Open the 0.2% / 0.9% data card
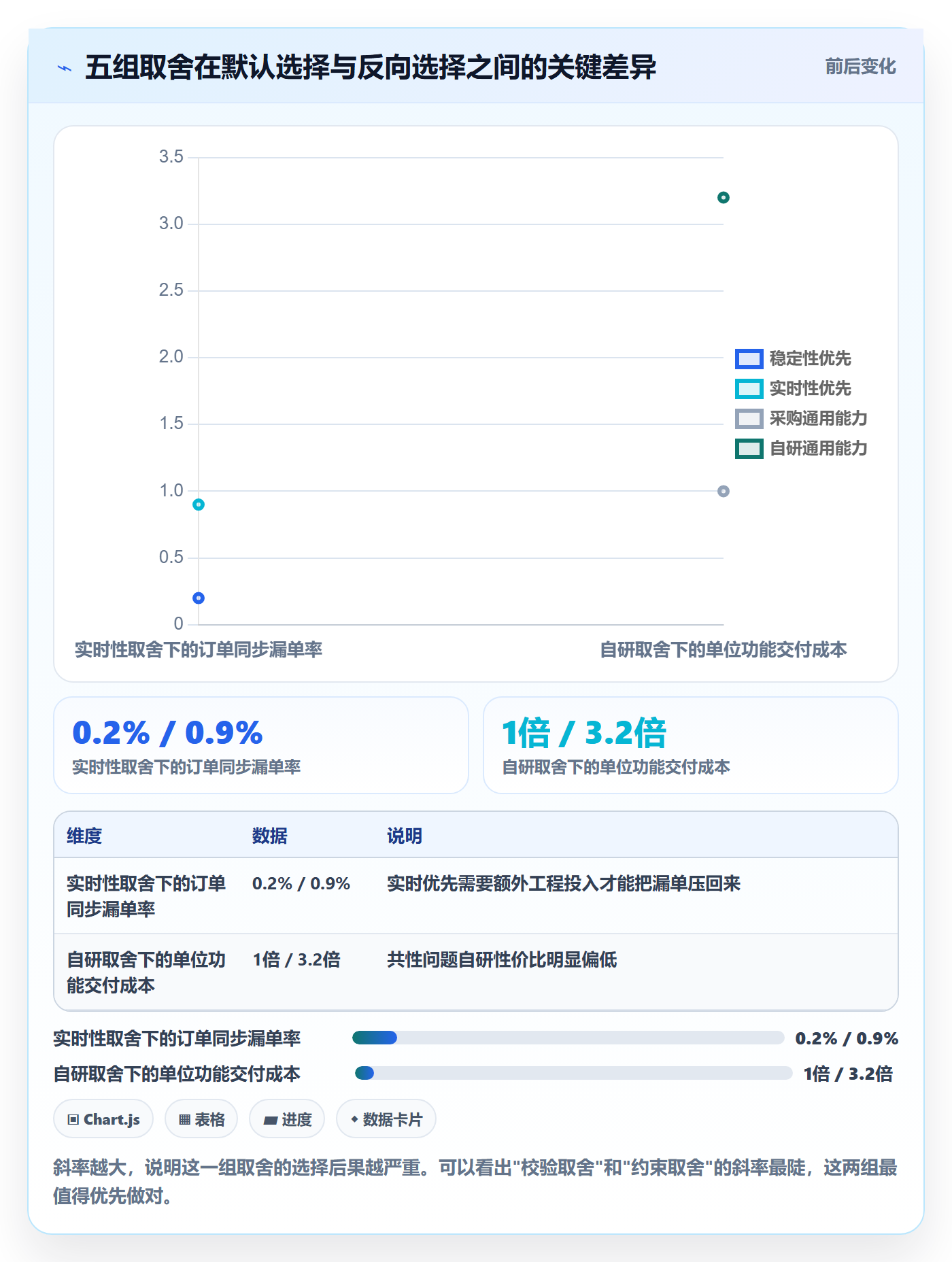Screen dimensions: 952x1262 [x=261, y=745]
